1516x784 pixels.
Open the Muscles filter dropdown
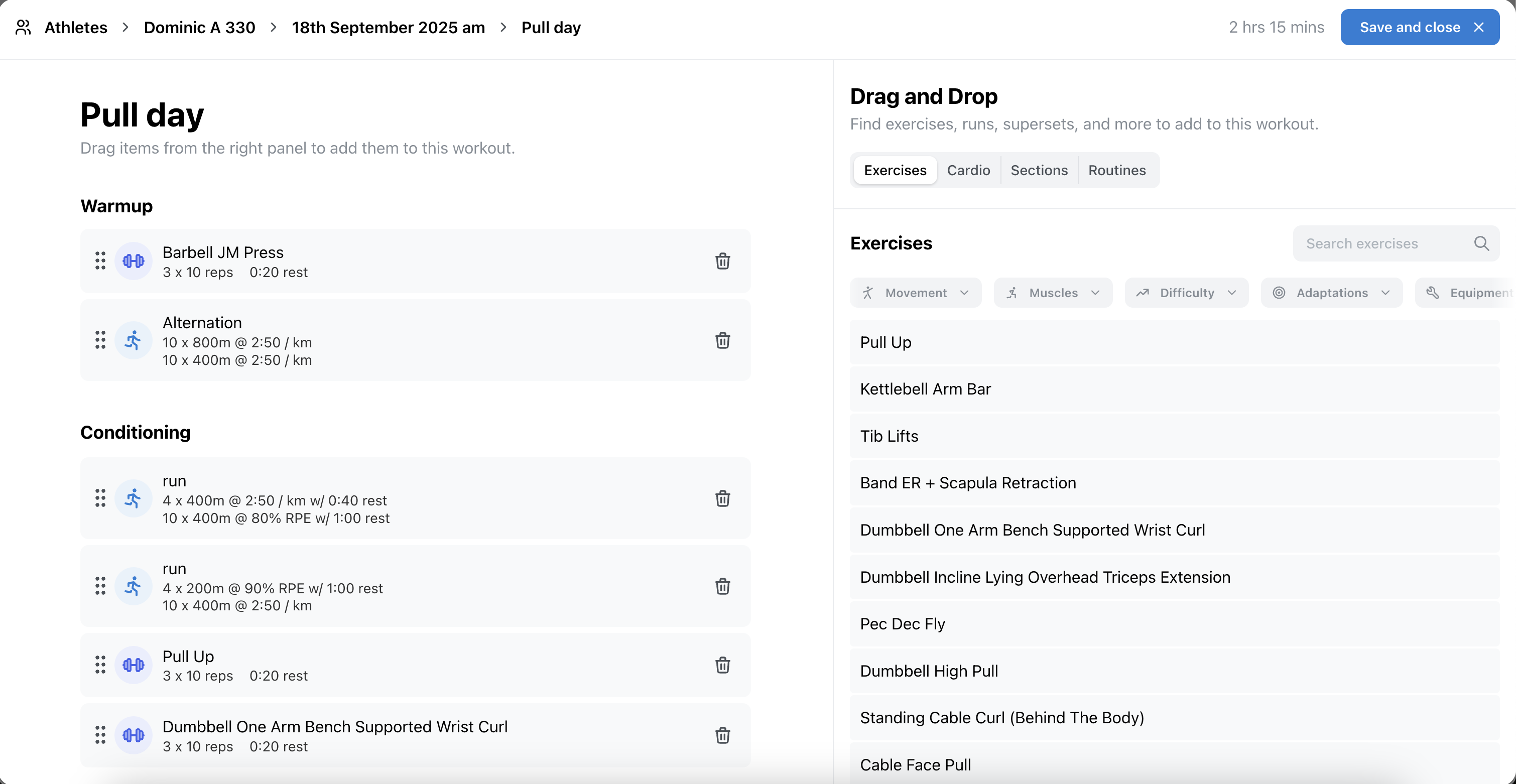pos(1053,293)
